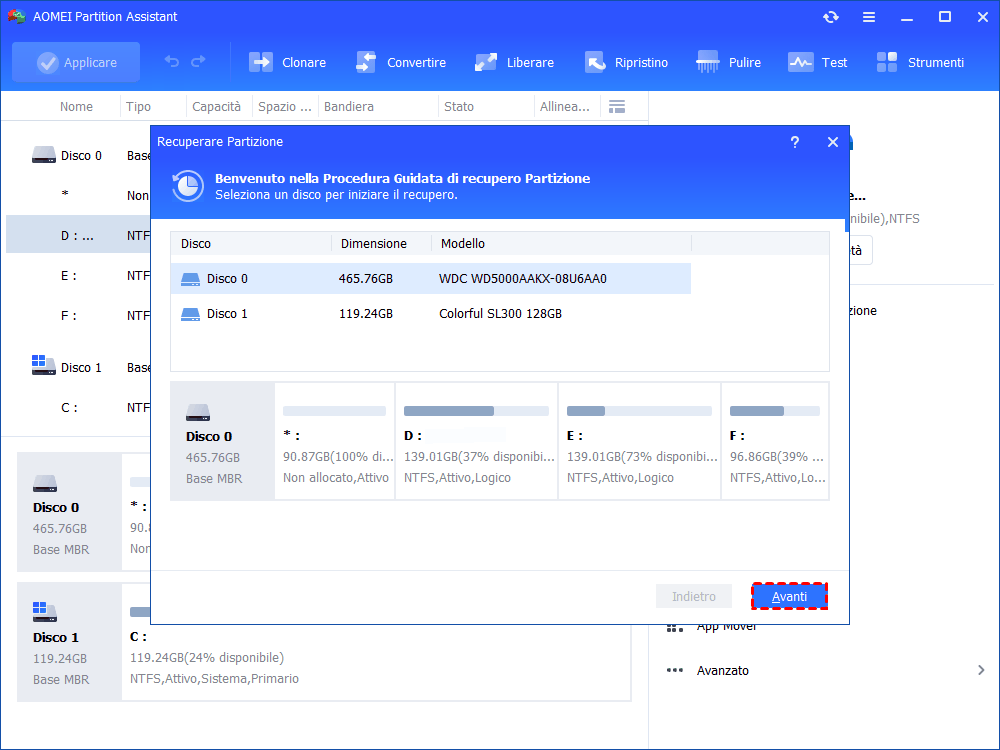
Task: Click the D: partition usage bar
Action: click(x=476, y=411)
